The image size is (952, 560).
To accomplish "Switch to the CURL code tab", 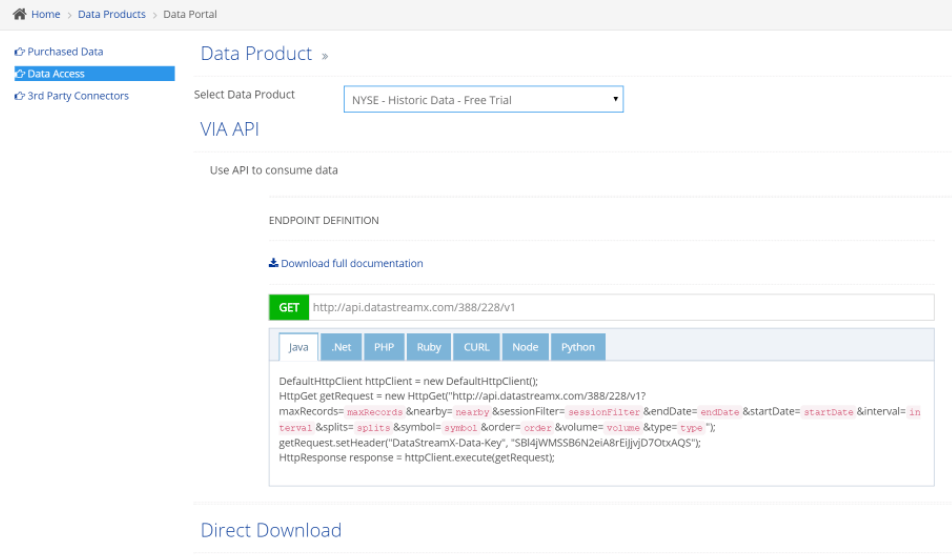I will pos(477,347).
